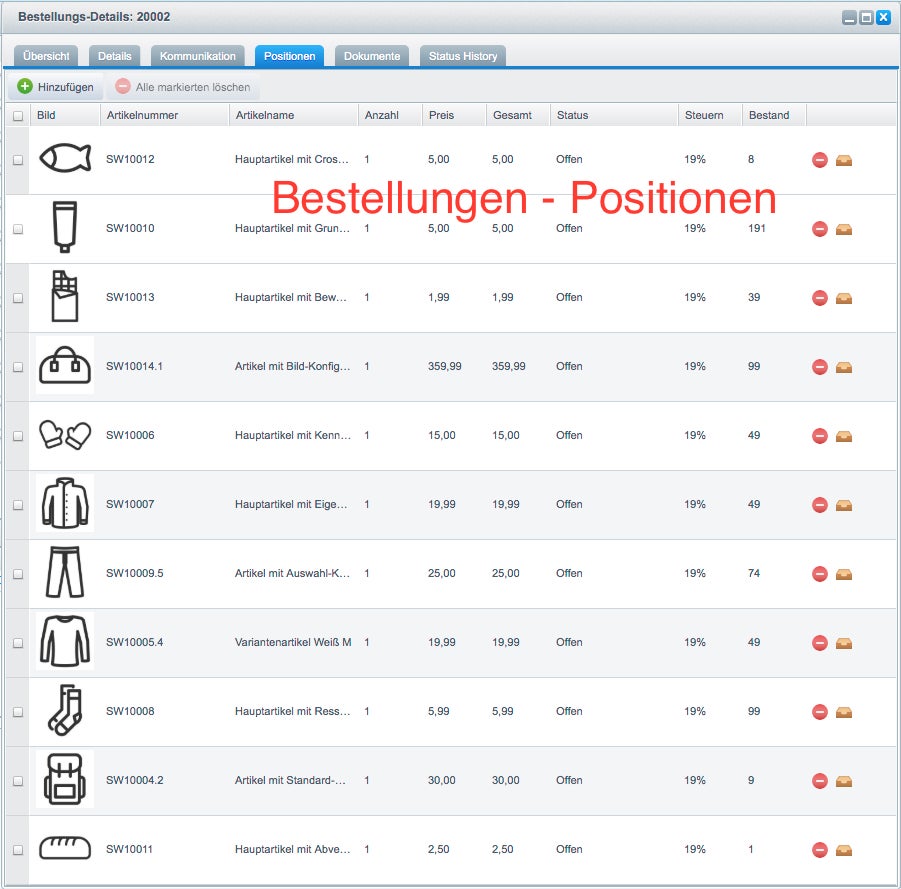Click the Steuern column header
Image resolution: width=901 pixels, height=889 pixels.
[x=710, y=115]
